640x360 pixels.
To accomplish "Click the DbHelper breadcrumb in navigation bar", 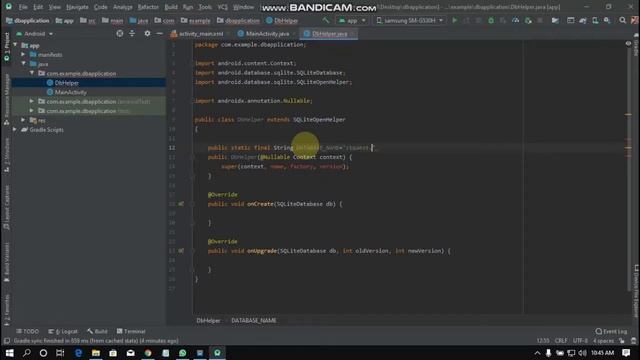I will (282, 20).
